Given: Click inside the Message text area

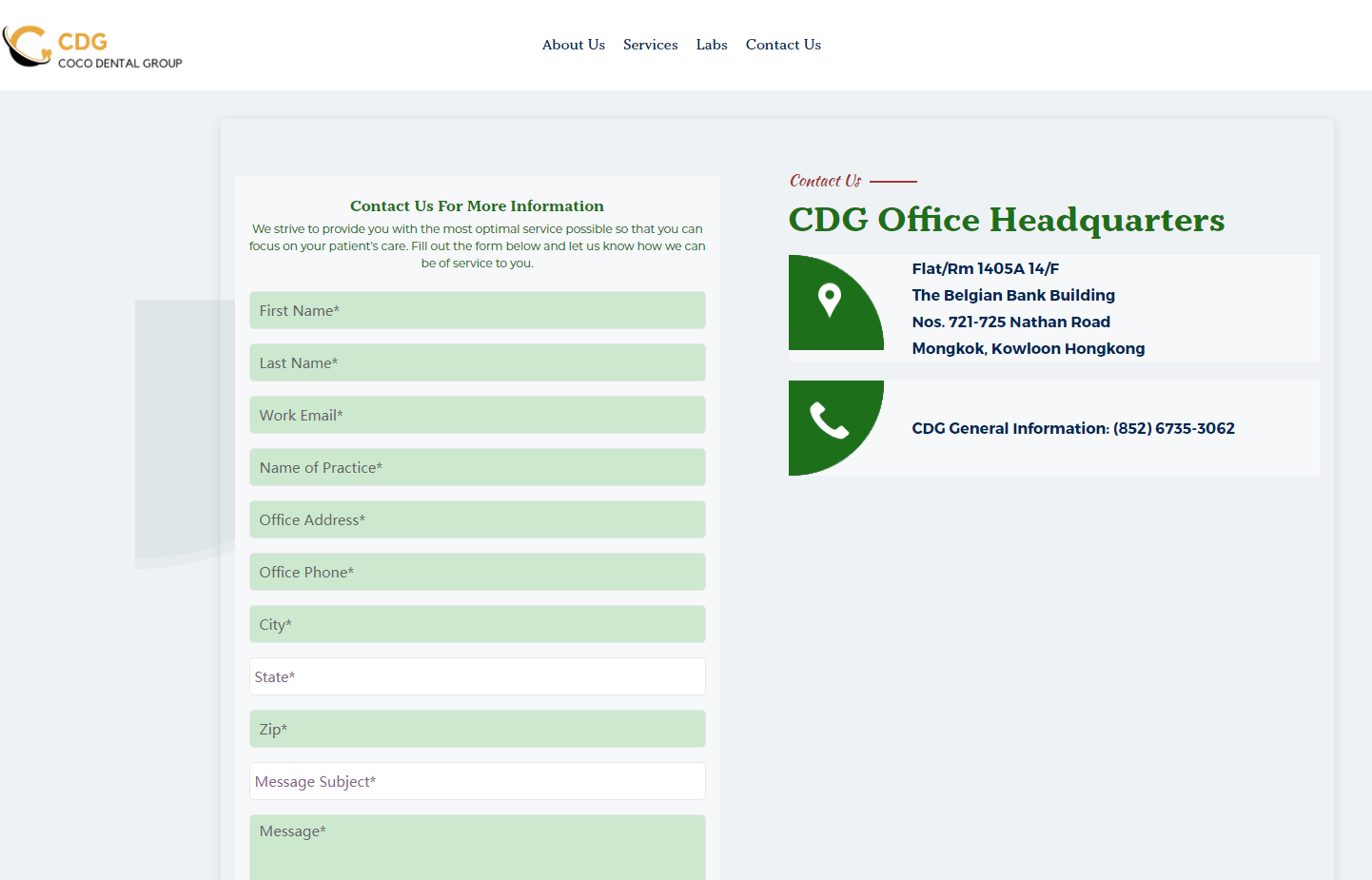Looking at the screenshot, I should (x=478, y=847).
